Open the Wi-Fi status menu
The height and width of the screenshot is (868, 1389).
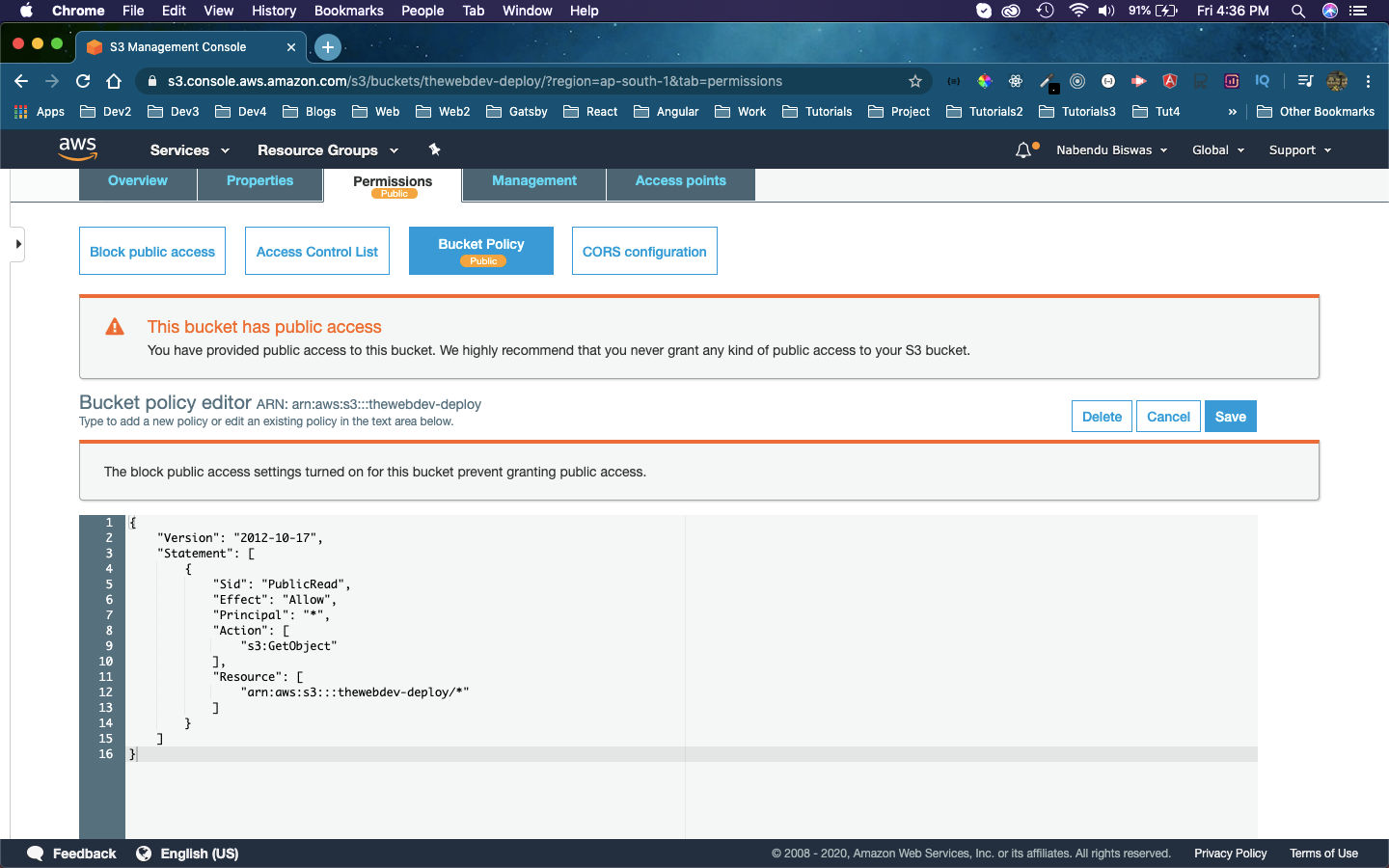coord(1078,11)
